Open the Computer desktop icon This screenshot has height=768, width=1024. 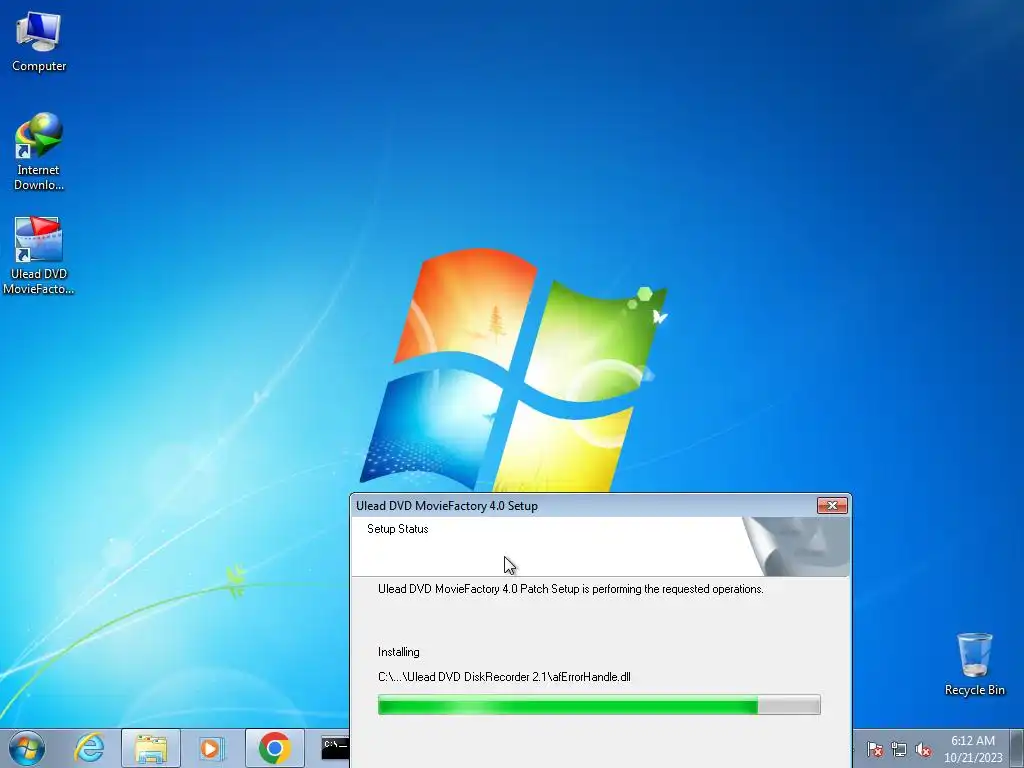click(x=39, y=42)
